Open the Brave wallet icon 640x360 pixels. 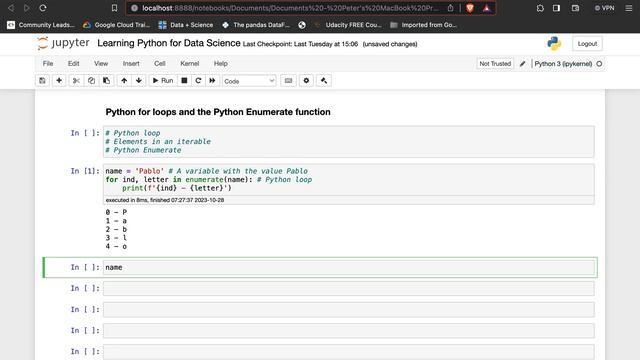pyautogui.click(x=576, y=8)
